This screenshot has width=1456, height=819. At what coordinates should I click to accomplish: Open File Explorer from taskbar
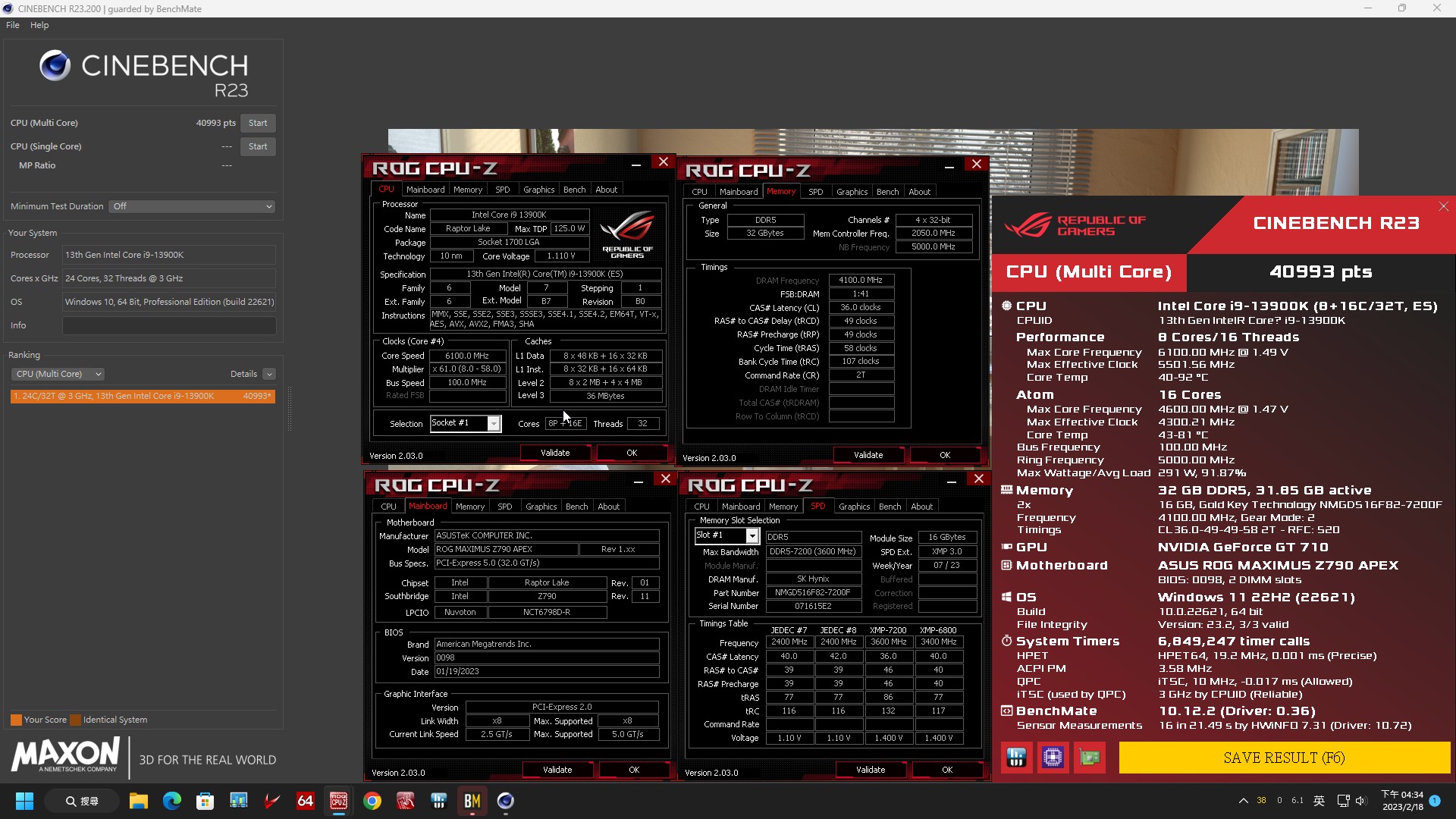pyautogui.click(x=138, y=801)
